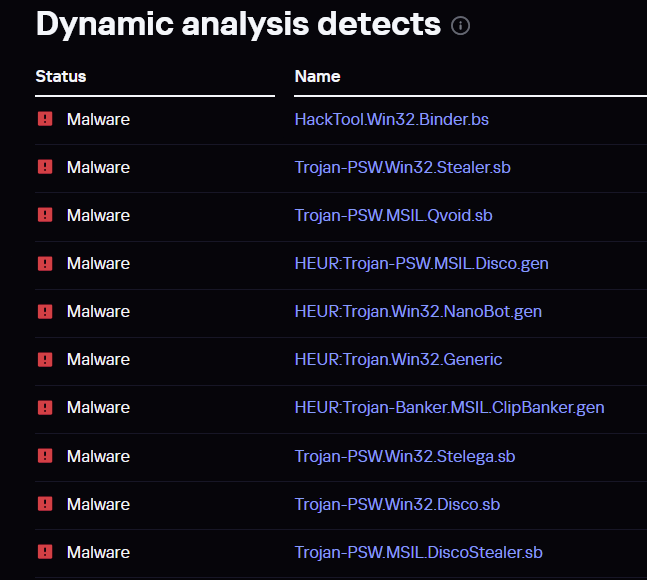Click the malware status icon for Trojan-PSW.MSIL.Qvoid.sb
The image size is (647, 580).
45,215
